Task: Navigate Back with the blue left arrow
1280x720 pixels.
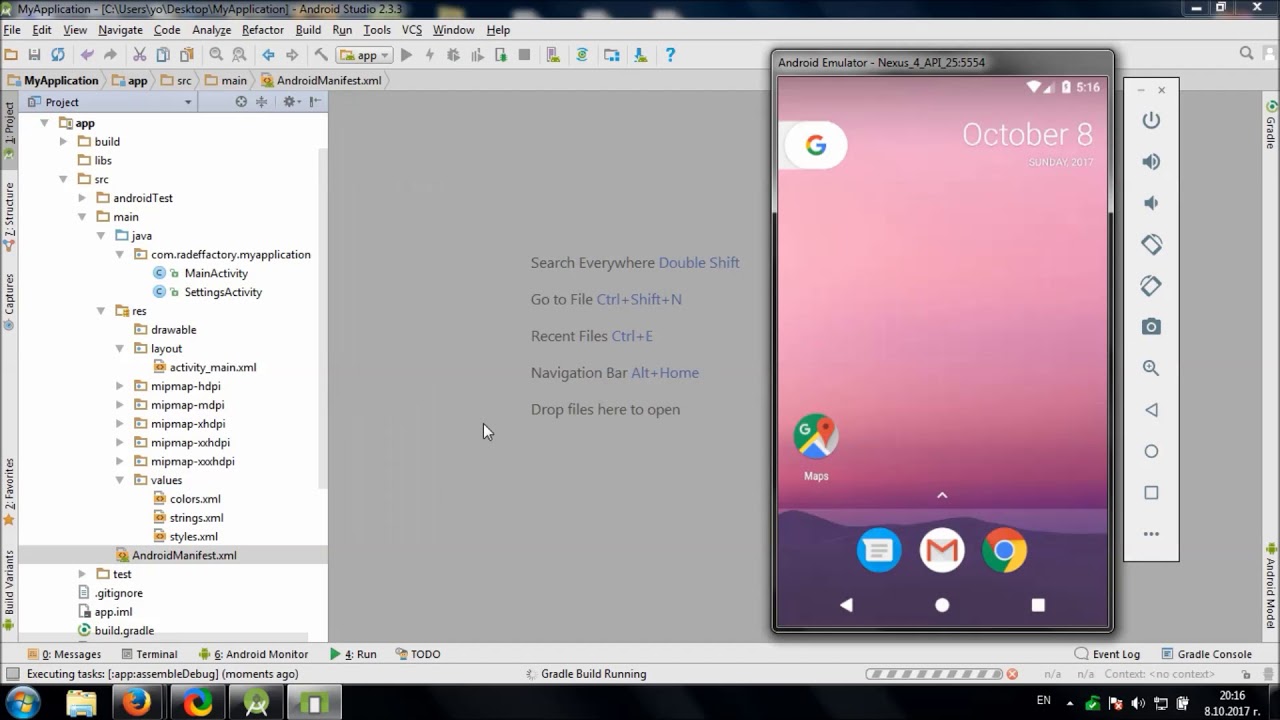Action: [268, 55]
